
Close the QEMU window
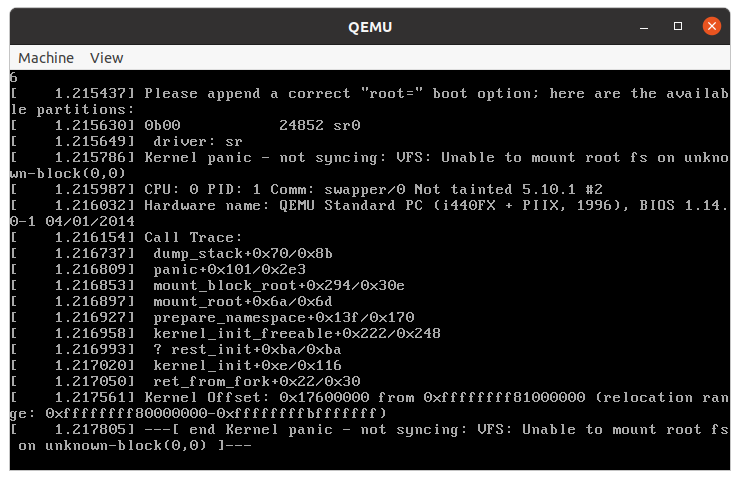coord(712,26)
